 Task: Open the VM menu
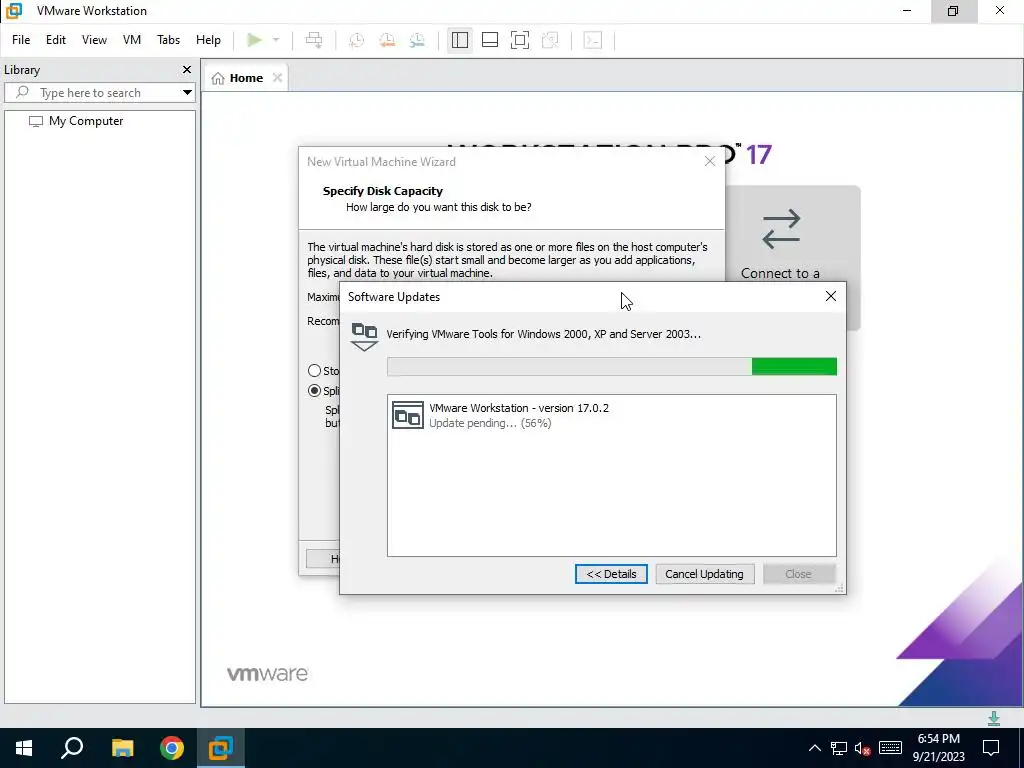(132, 40)
